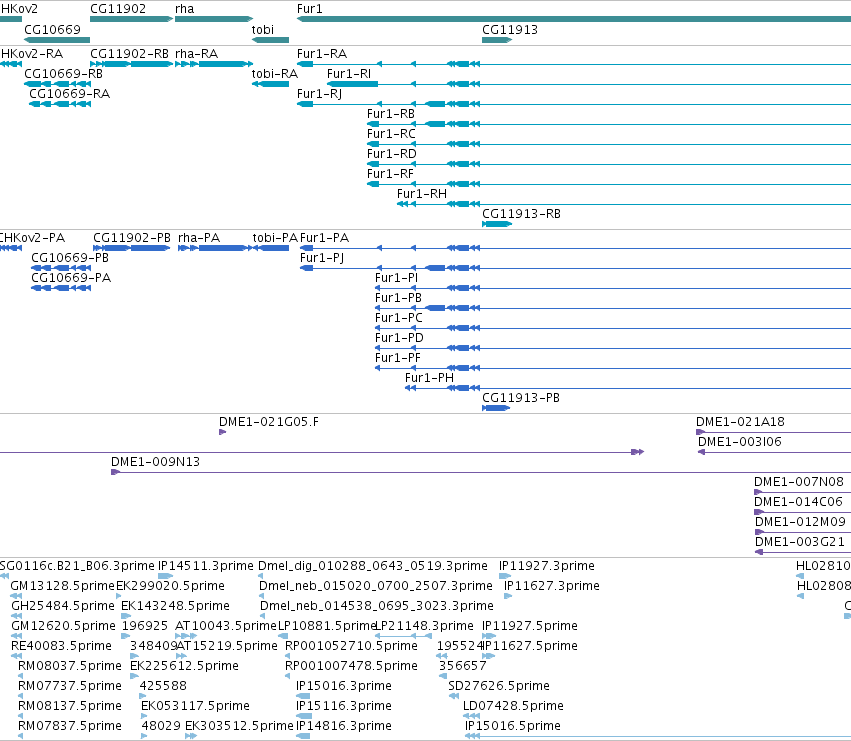851x741 pixels.
Task: Select protein Fur1-PC label
Action: click(x=399, y=319)
